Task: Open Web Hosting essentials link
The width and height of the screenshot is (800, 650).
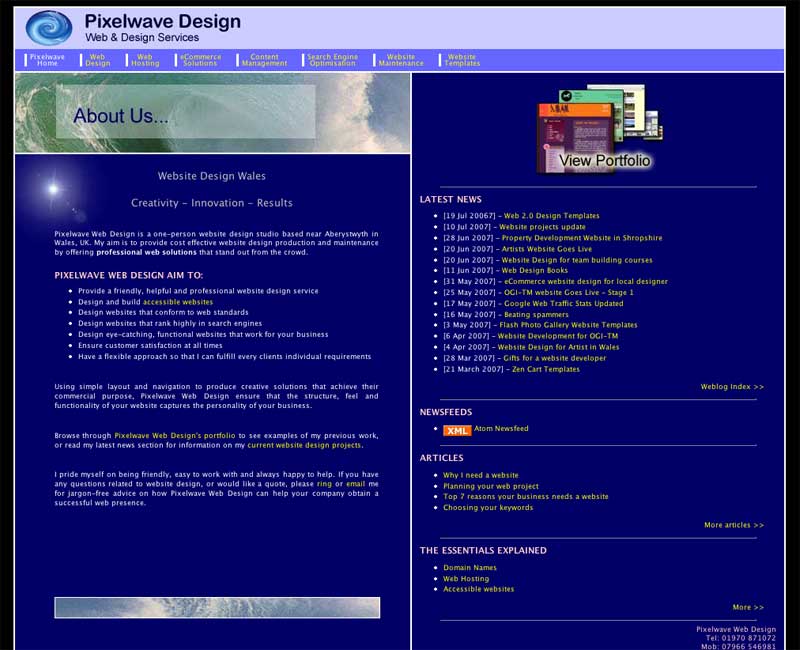Action: [466, 579]
